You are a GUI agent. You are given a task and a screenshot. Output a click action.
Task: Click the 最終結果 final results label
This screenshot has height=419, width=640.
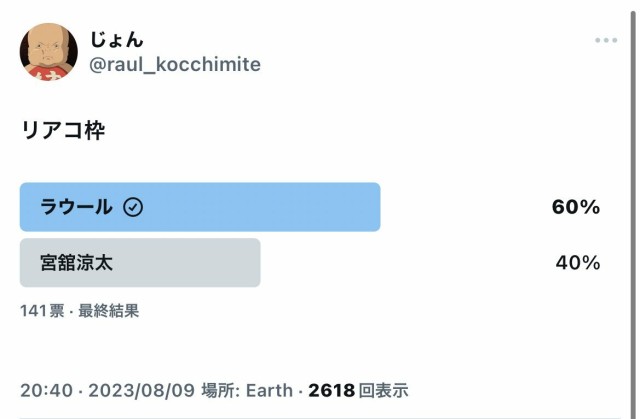click(109, 311)
